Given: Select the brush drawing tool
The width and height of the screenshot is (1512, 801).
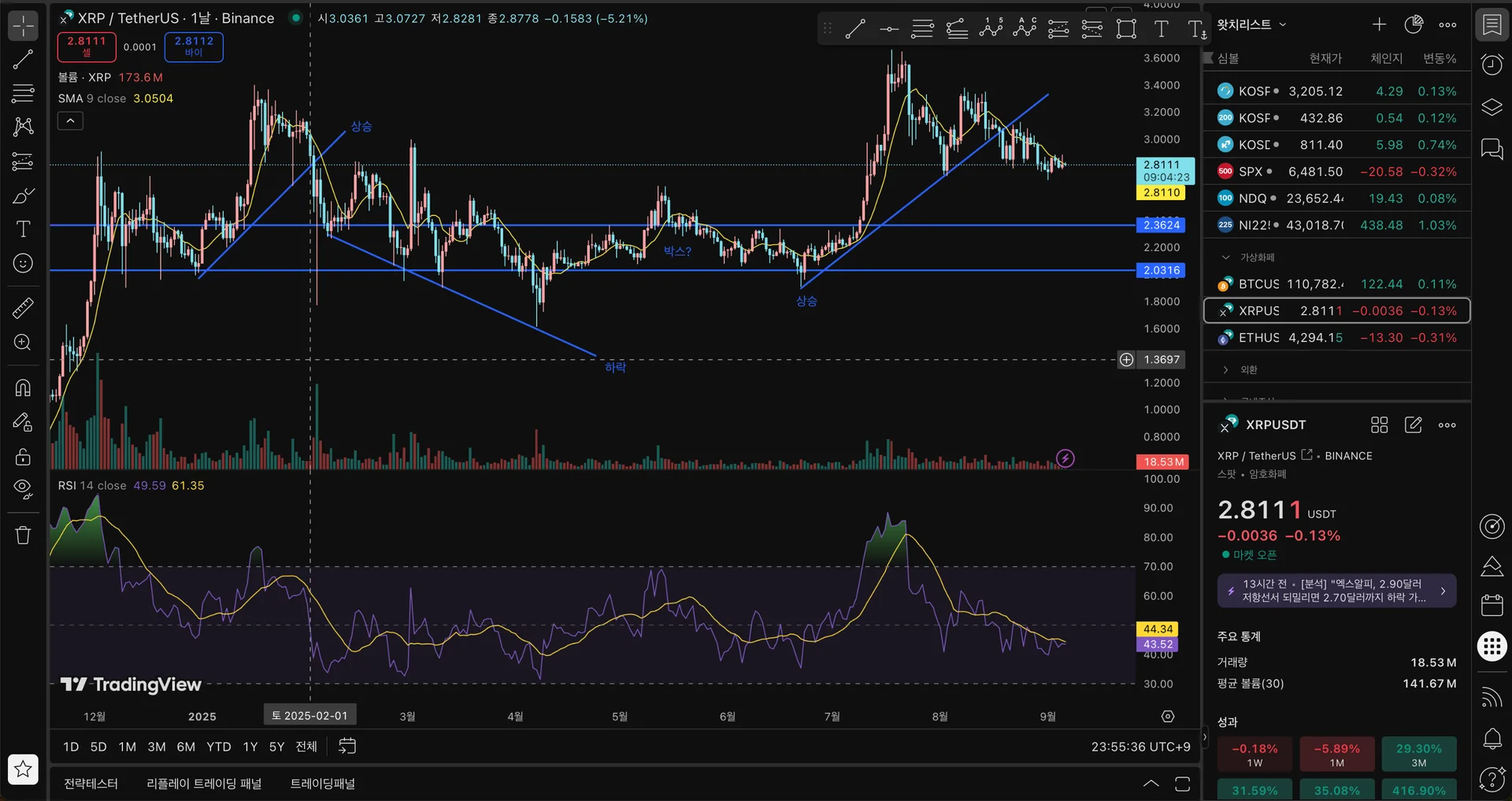Looking at the screenshot, I should coord(24,195).
